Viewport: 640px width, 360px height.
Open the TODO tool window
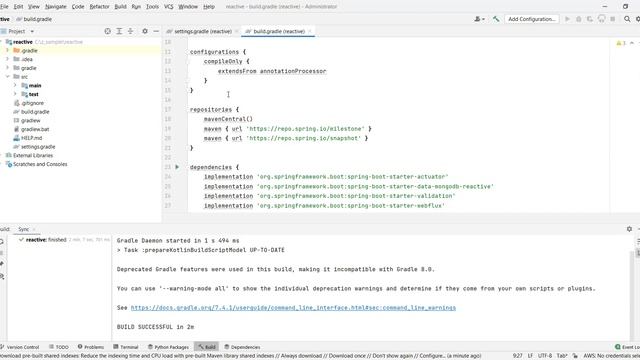click(x=59, y=347)
